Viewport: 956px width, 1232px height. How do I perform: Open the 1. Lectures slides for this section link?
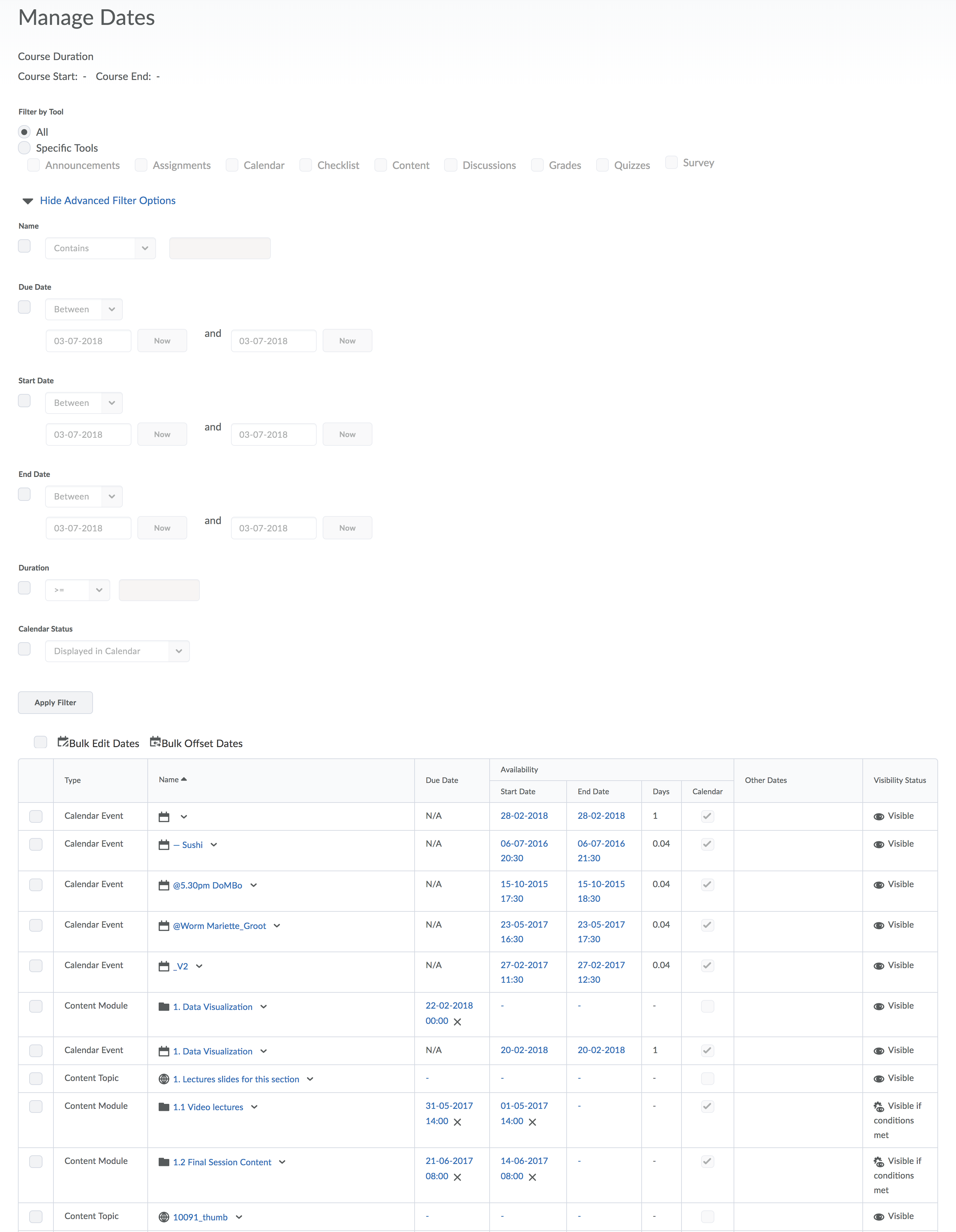tap(236, 1079)
